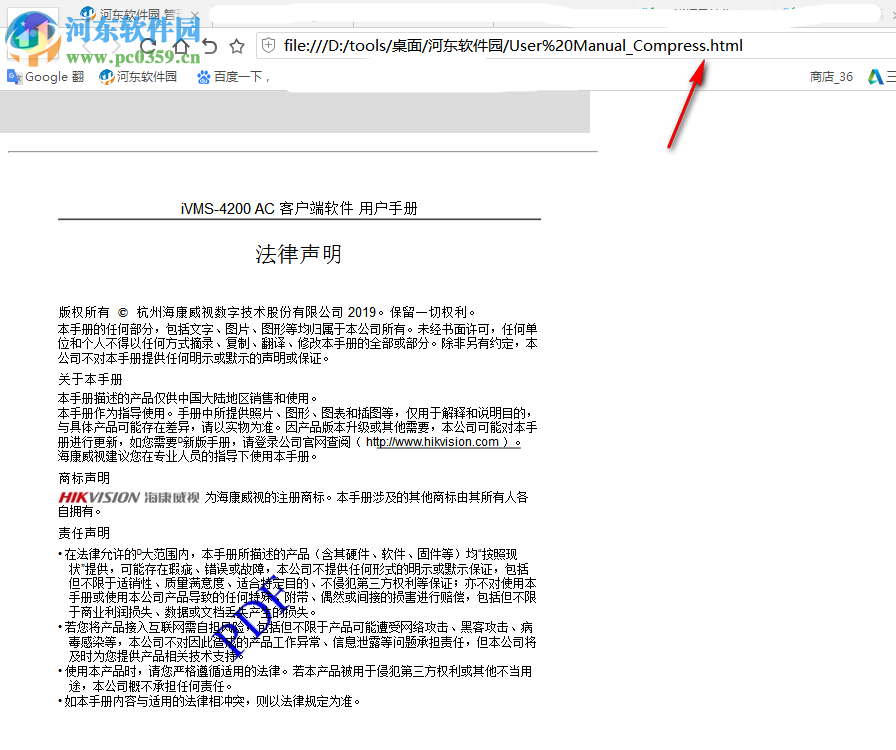Click the 河东软件园 favicon on bookmarks bar
The height and width of the screenshot is (750, 896).
[105, 76]
